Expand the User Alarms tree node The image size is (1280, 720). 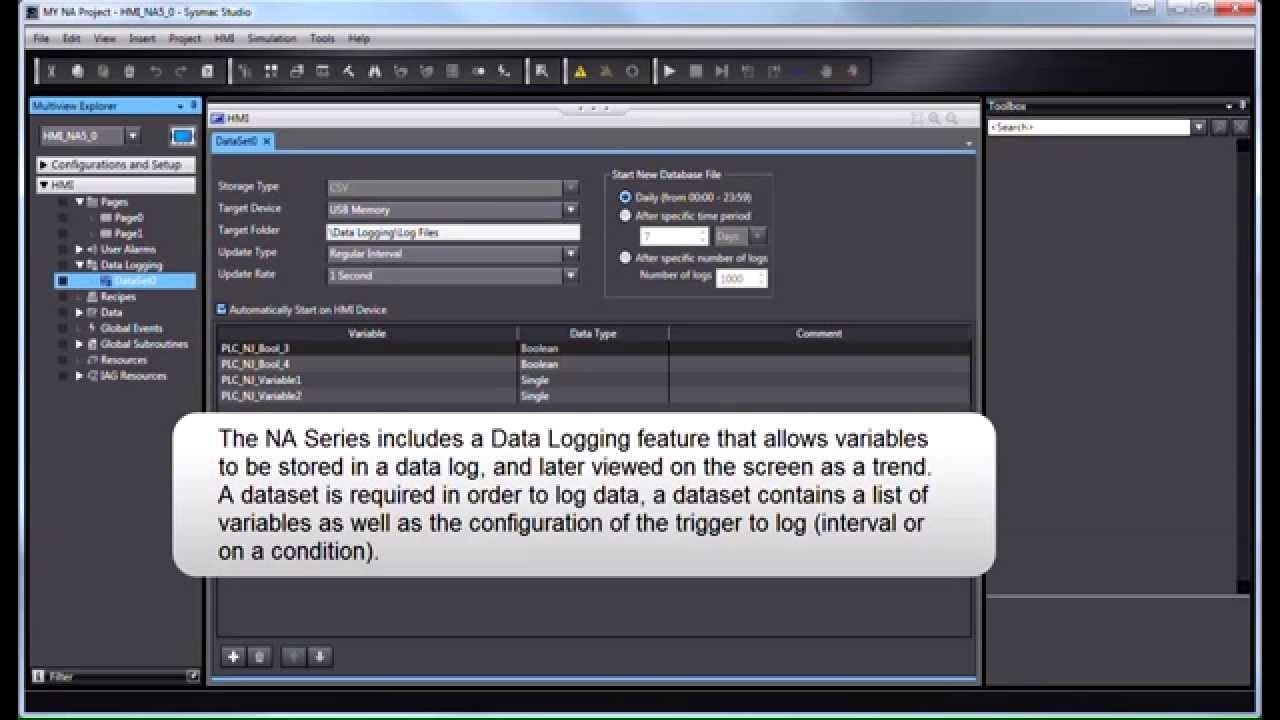point(80,250)
